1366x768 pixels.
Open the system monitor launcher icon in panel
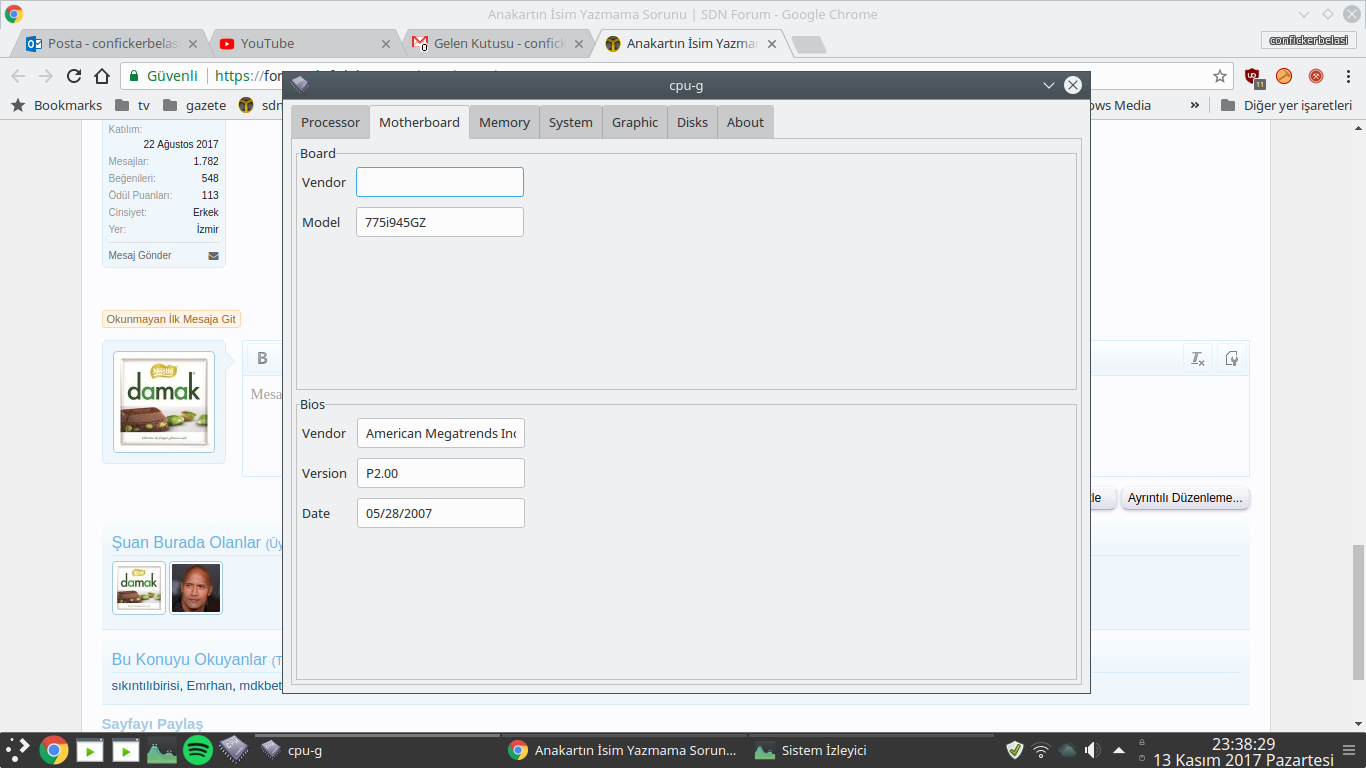point(162,750)
